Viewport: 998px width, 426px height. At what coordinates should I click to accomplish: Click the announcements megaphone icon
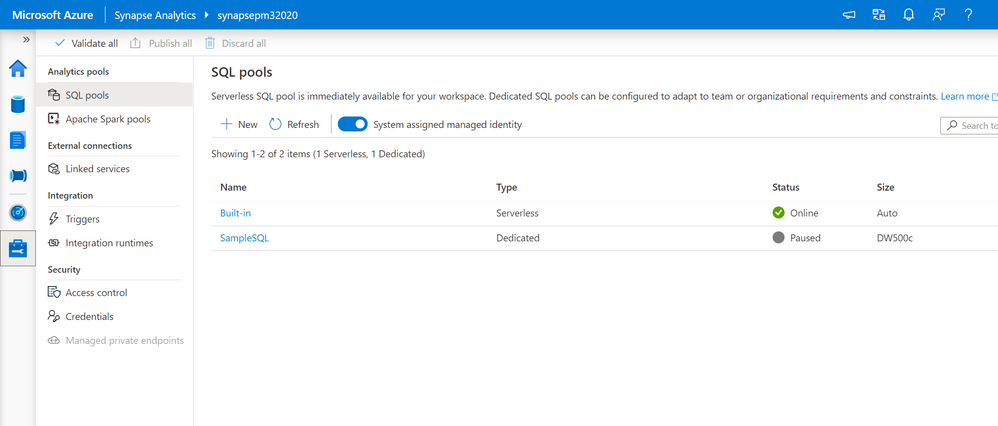pos(849,15)
